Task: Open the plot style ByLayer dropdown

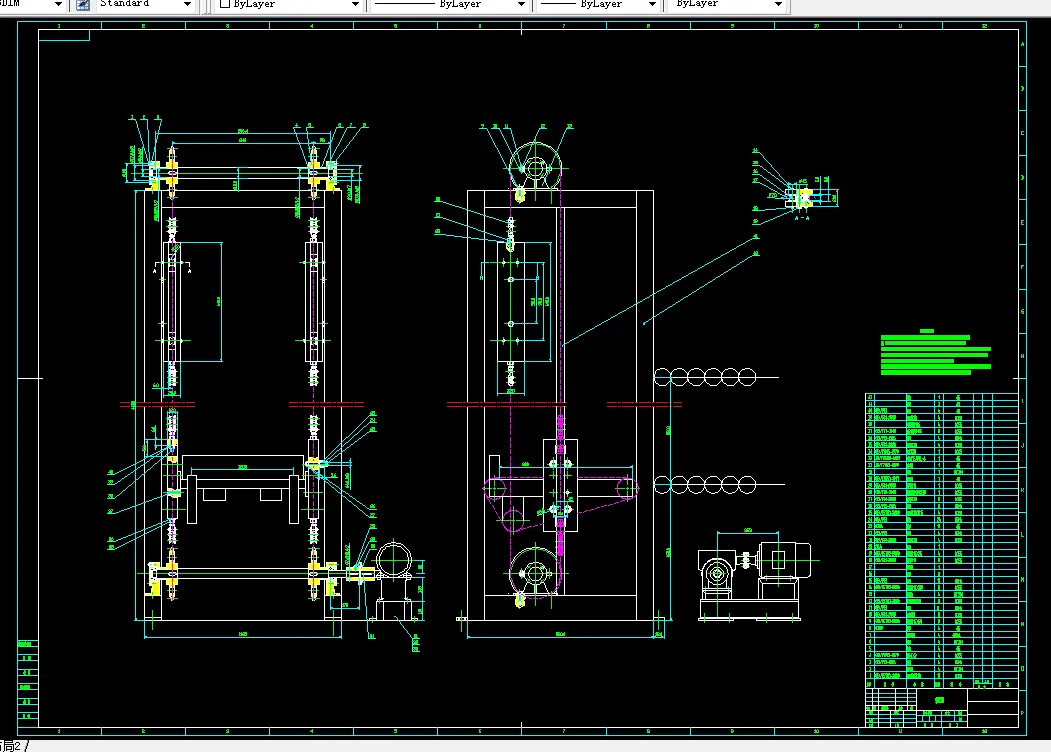Action: tap(726, 5)
